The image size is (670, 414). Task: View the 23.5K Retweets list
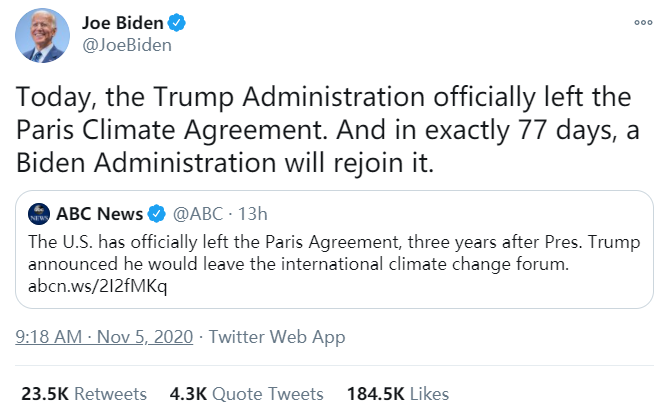(x=84, y=393)
